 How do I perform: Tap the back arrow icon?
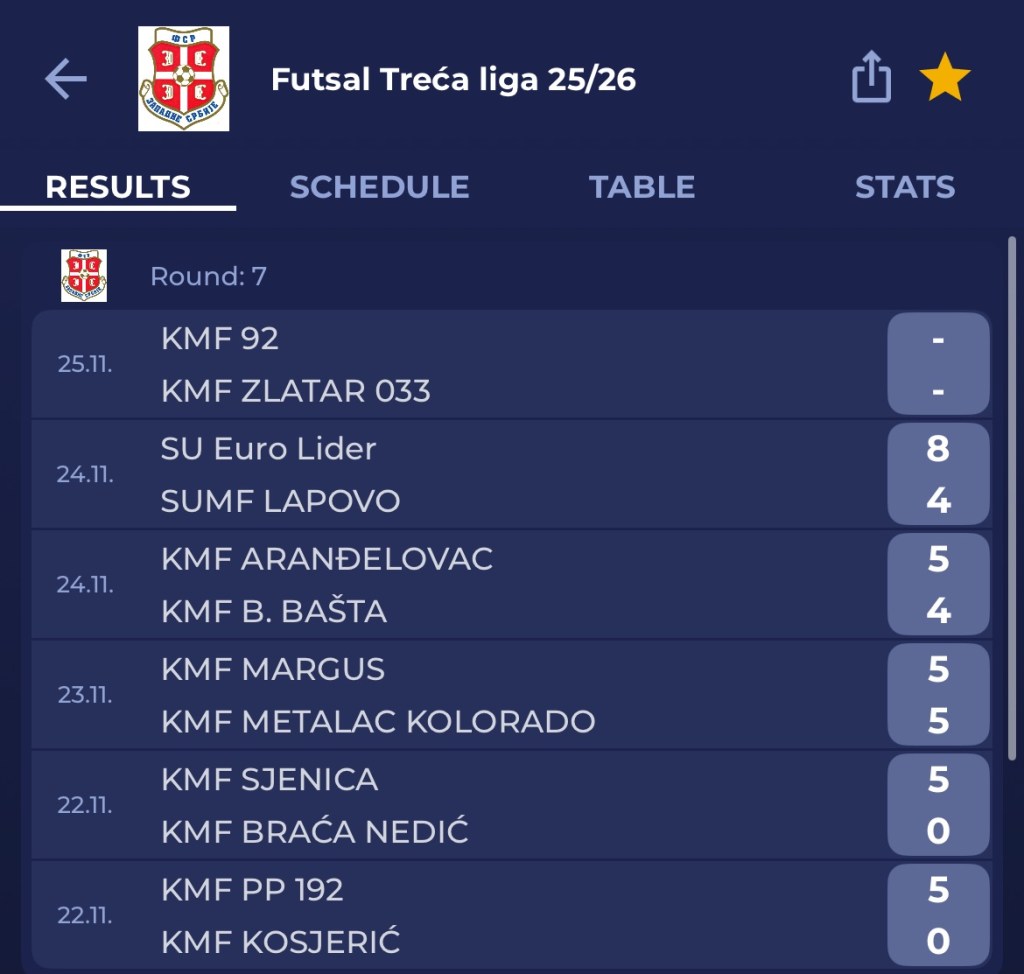point(66,79)
